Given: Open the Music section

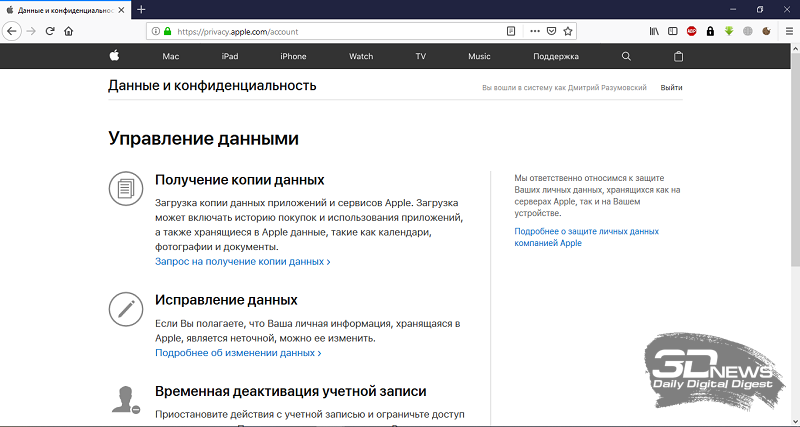Looking at the screenshot, I should 479,56.
